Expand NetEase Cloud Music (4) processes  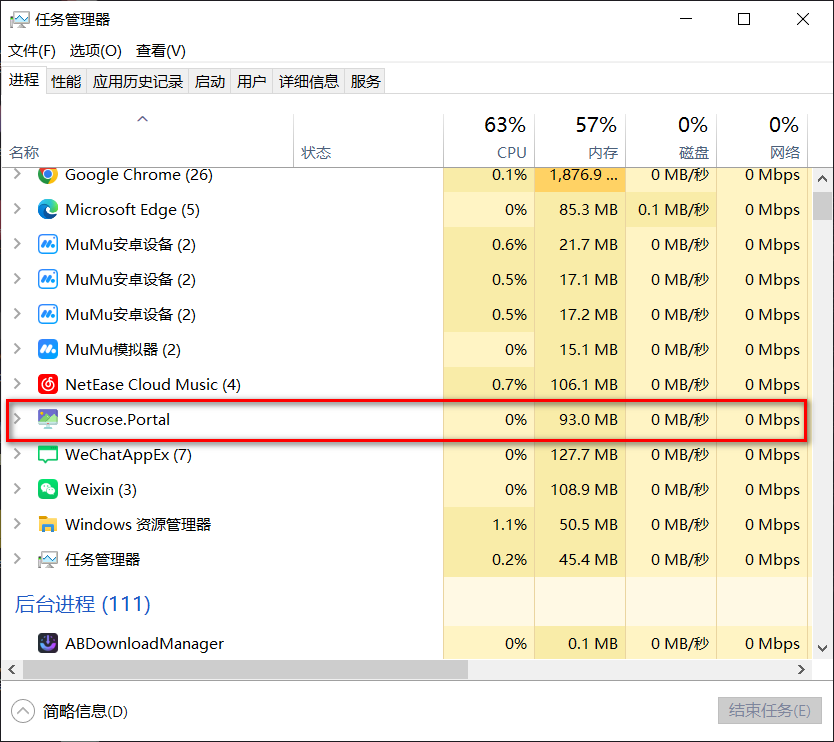point(17,383)
